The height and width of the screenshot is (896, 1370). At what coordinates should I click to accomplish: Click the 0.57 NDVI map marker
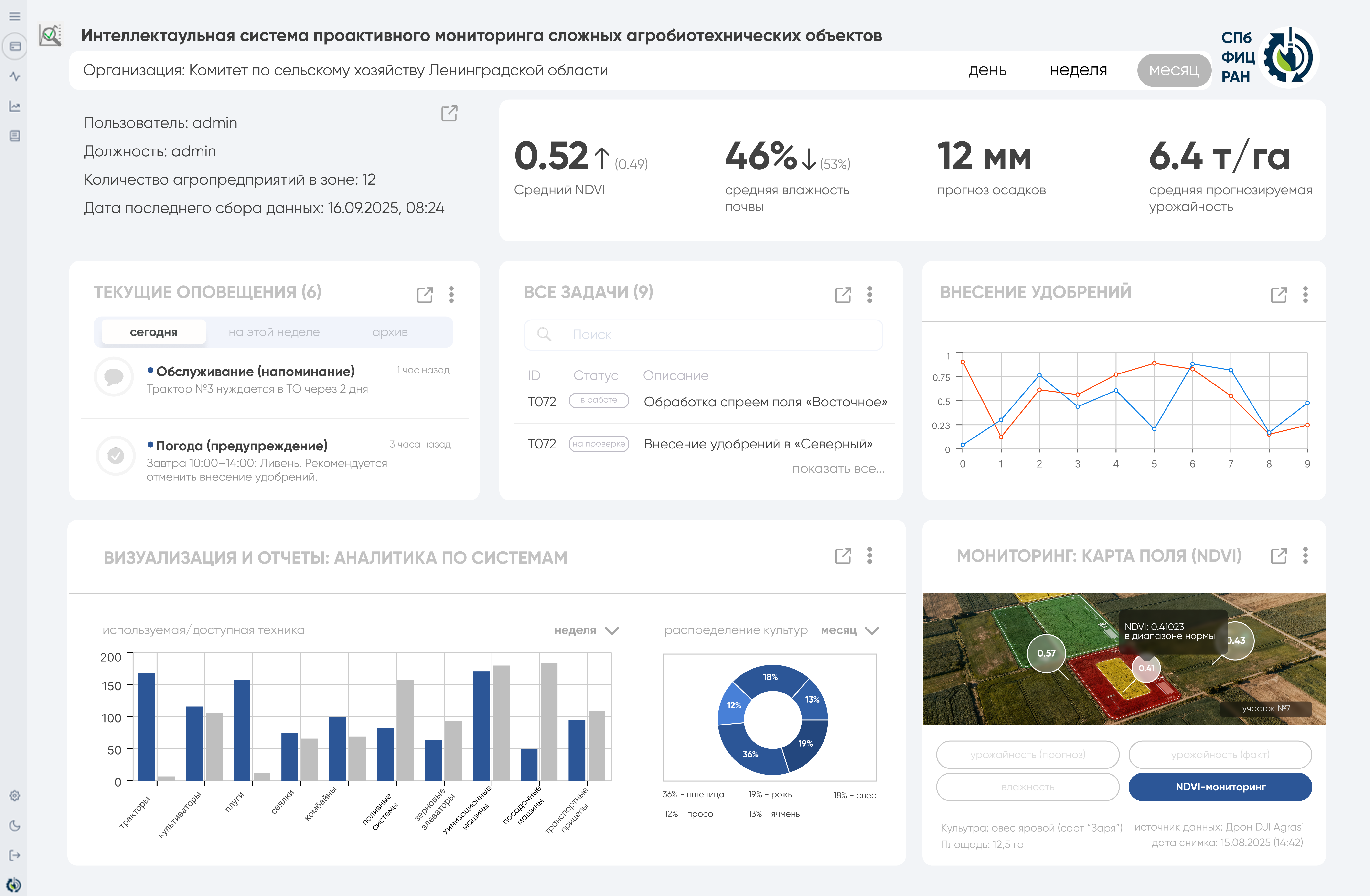(x=1047, y=653)
